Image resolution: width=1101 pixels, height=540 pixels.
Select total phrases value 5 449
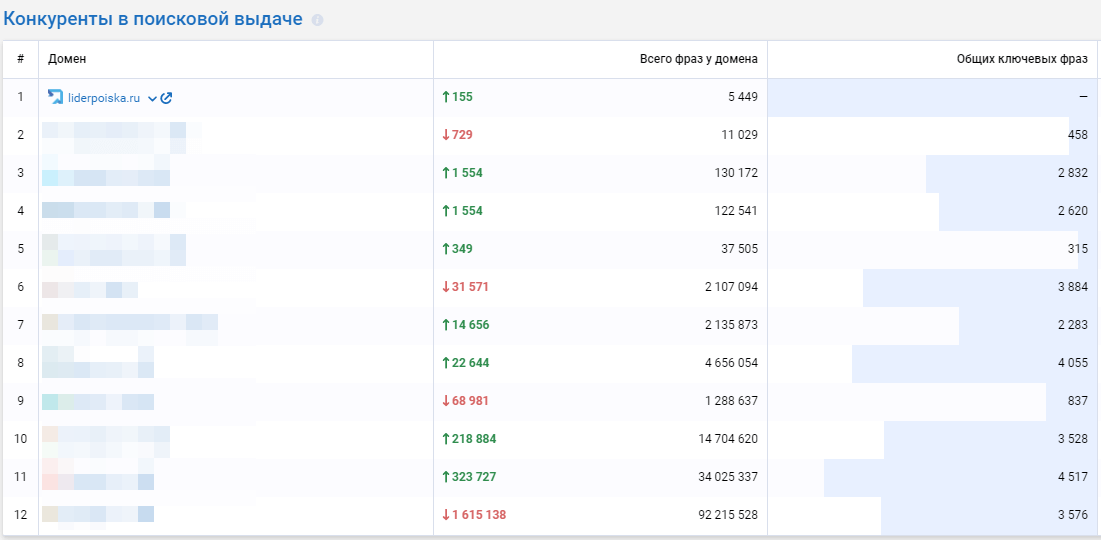(743, 97)
